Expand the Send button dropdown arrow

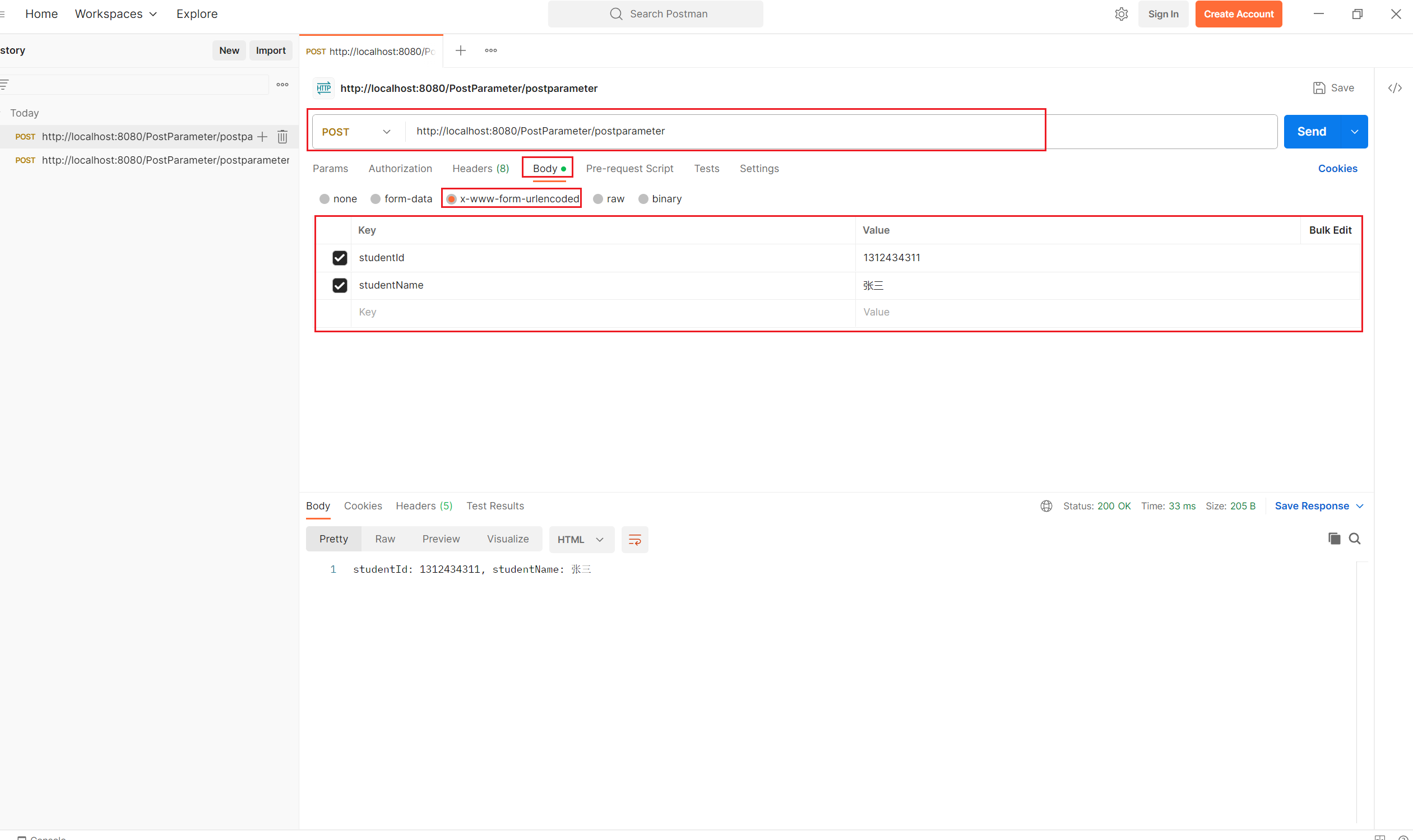pos(1354,132)
